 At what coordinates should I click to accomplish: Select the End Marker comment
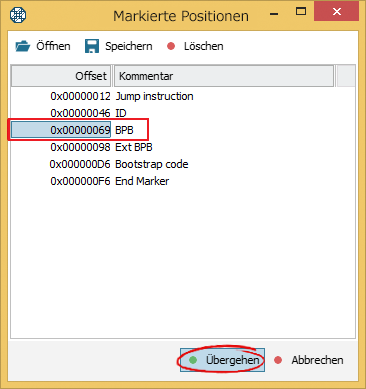[142, 181]
